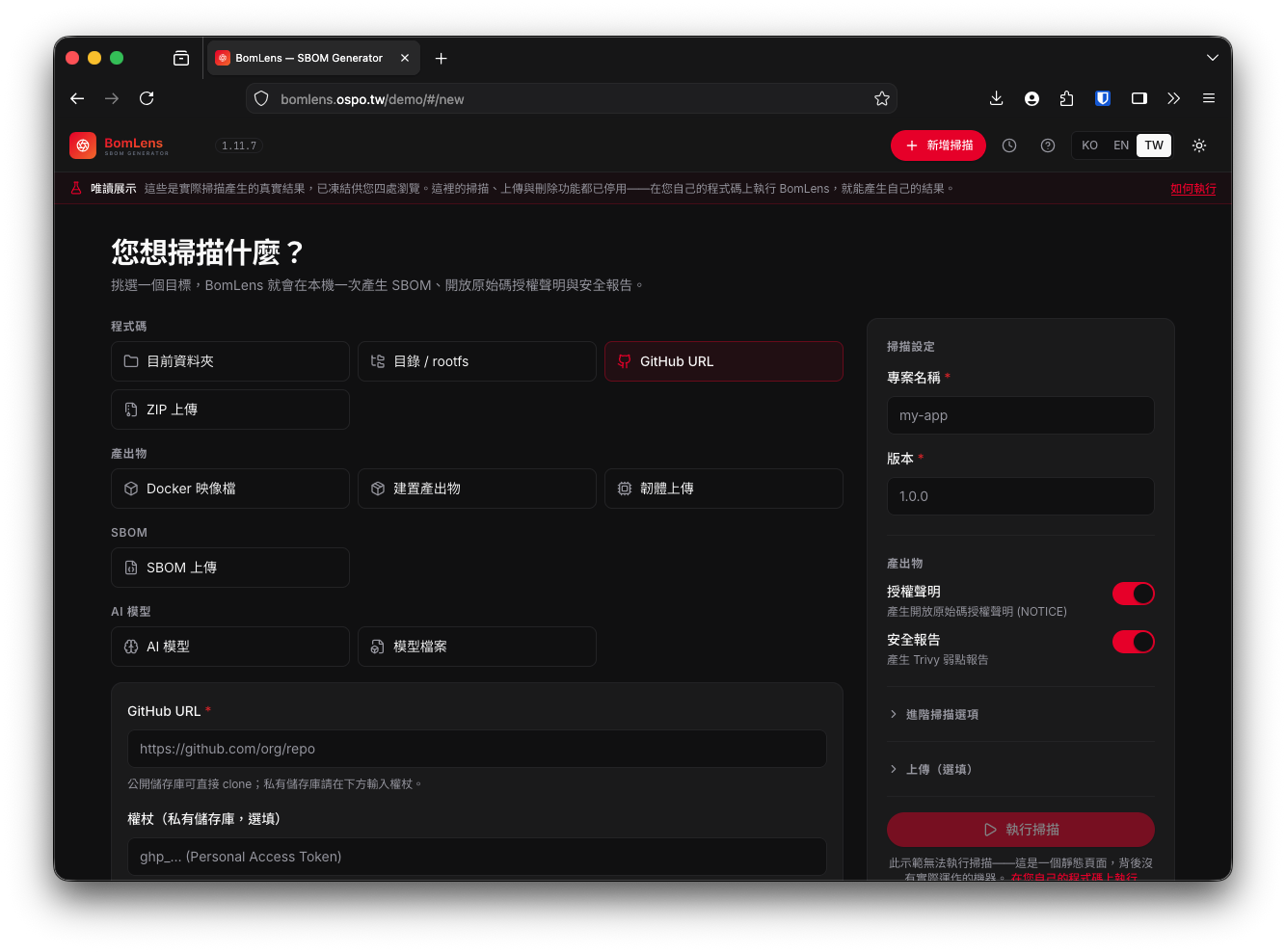Image resolution: width=1286 pixels, height=952 pixels.
Task: Switch theme with the sun icon
Action: coord(1199,145)
